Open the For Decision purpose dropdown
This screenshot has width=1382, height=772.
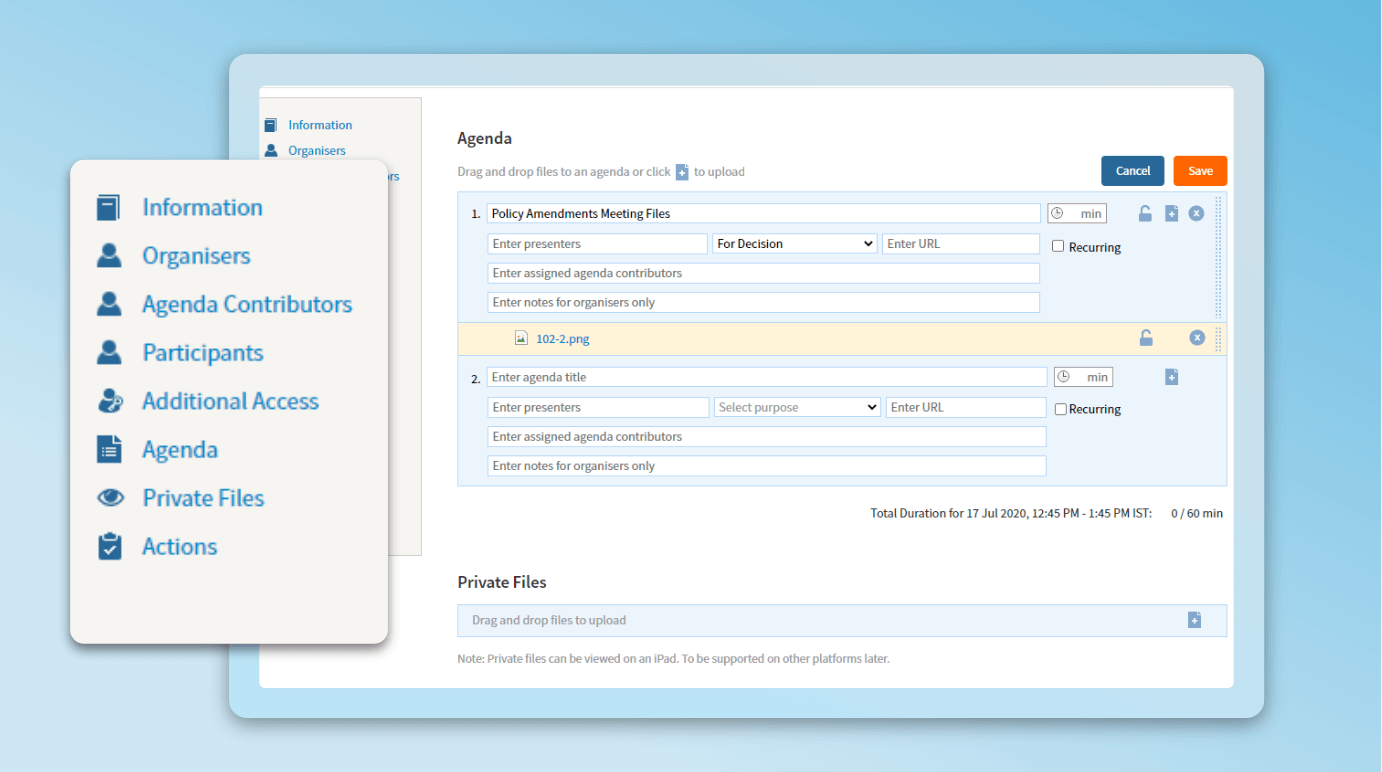pos(795,244)
